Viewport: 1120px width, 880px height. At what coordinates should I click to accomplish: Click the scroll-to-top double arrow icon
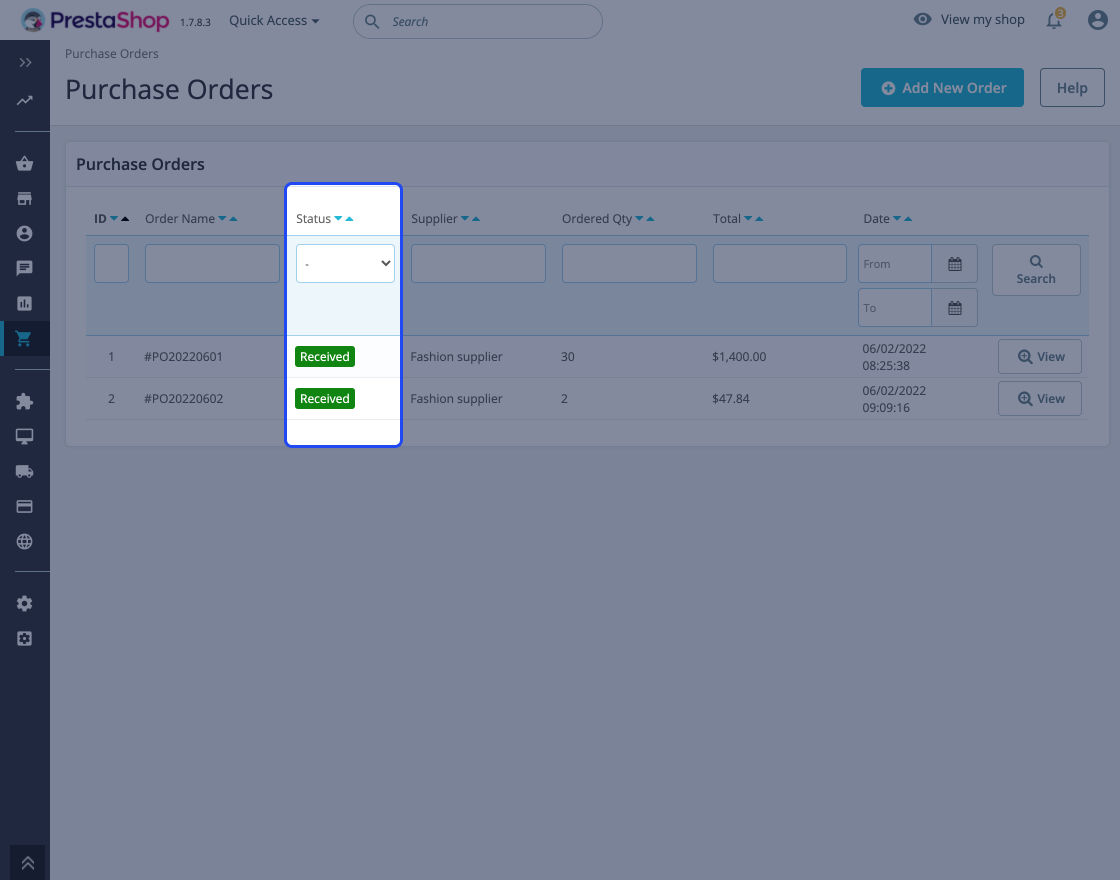pyautogui.click(x=28, y=863)
